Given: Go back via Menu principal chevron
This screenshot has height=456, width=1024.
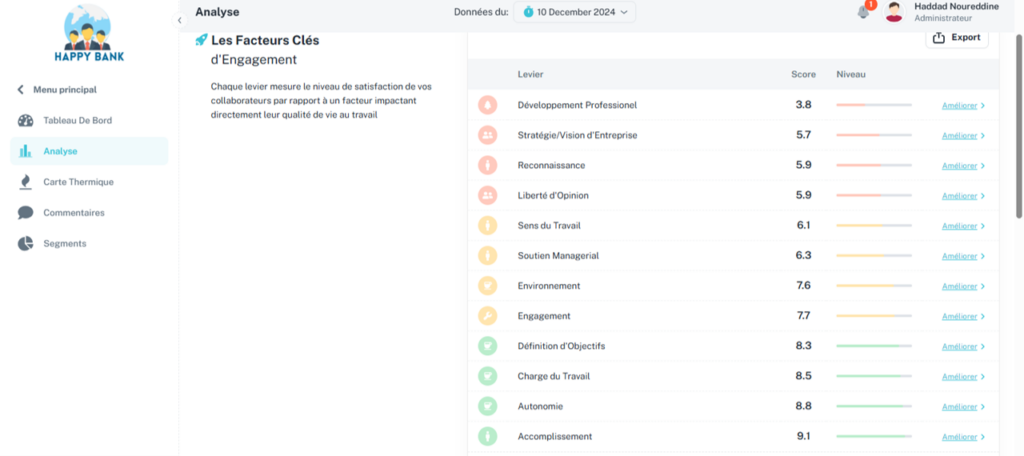Looking at the screenshot, I should [21, 90].
